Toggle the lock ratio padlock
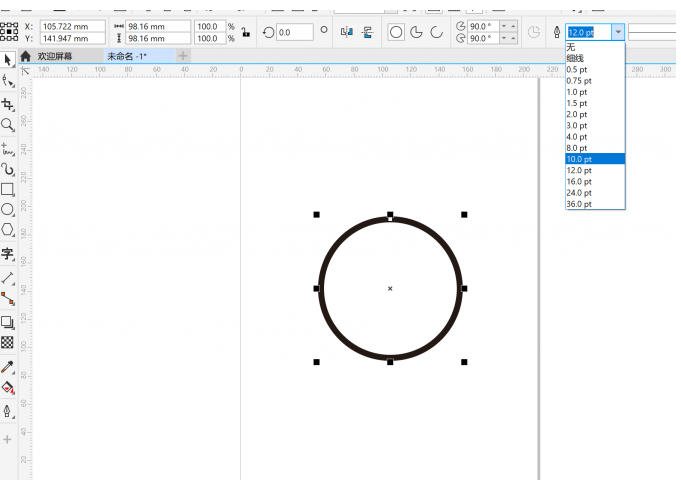 (x=246, y=32)
